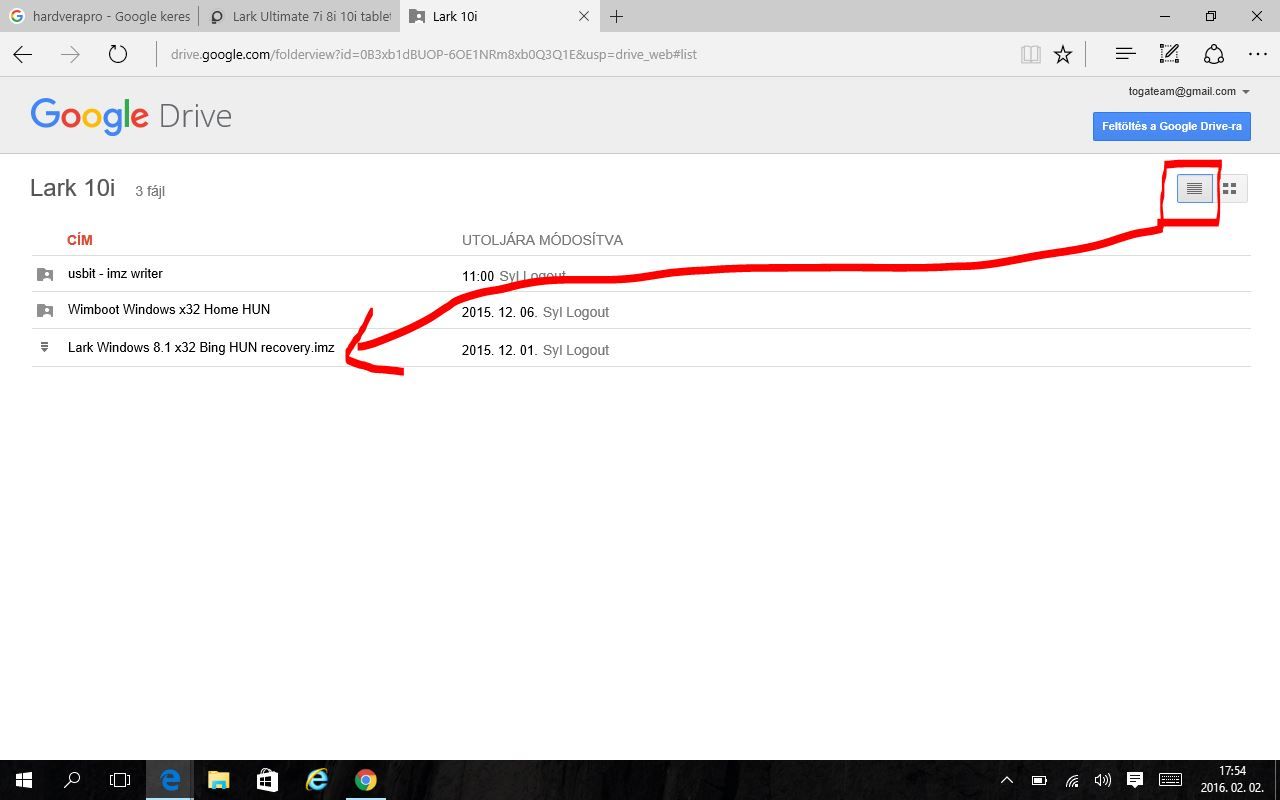Open Wimboot Windows x32 Home HUN folder

pyautogui.click(x=169, y=309)
